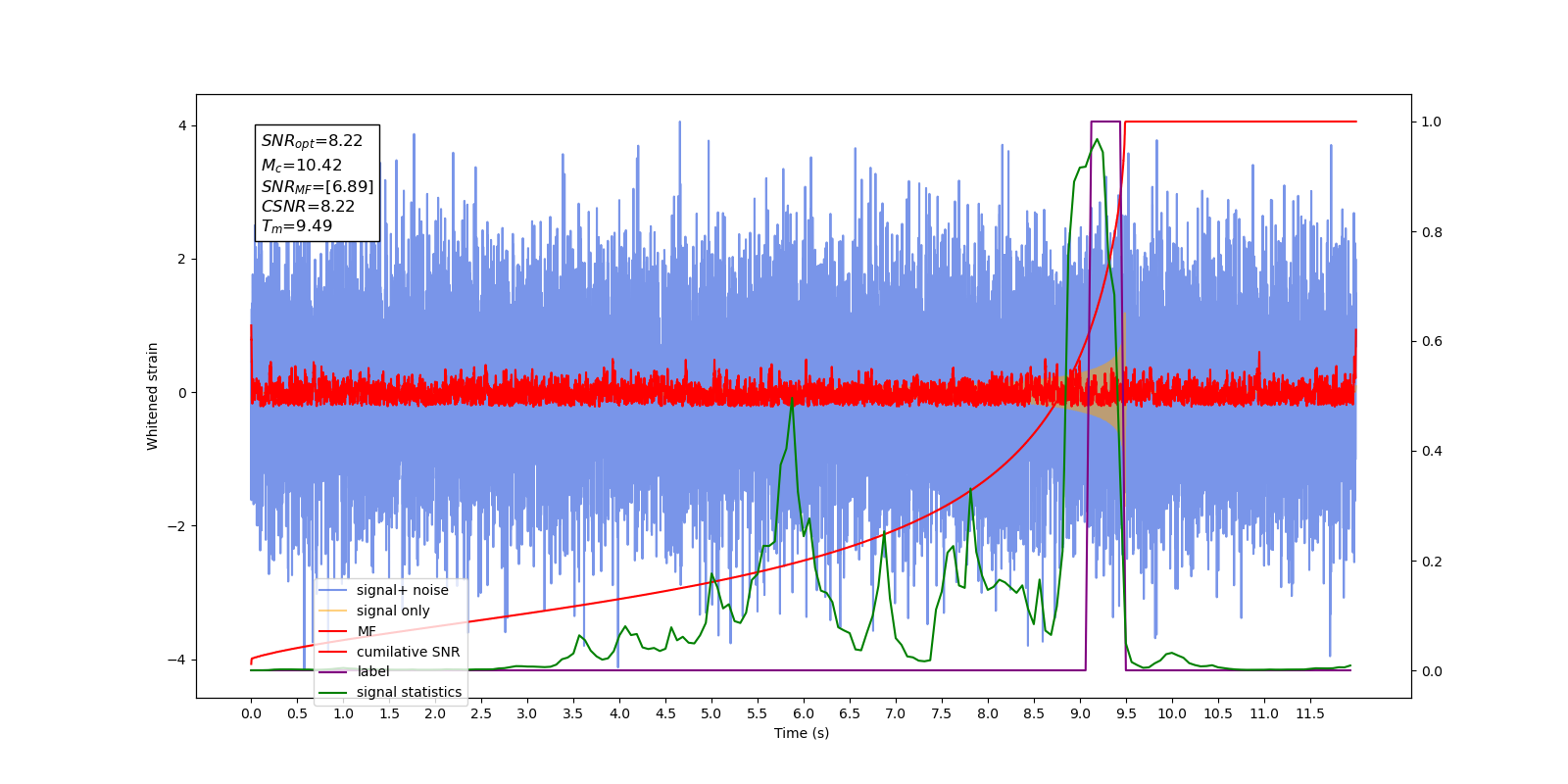Click the right y-axis tick label 0.8
Image resolution: width=1568 pixels, height=784 pixels.
click(x=1432, y=232)
